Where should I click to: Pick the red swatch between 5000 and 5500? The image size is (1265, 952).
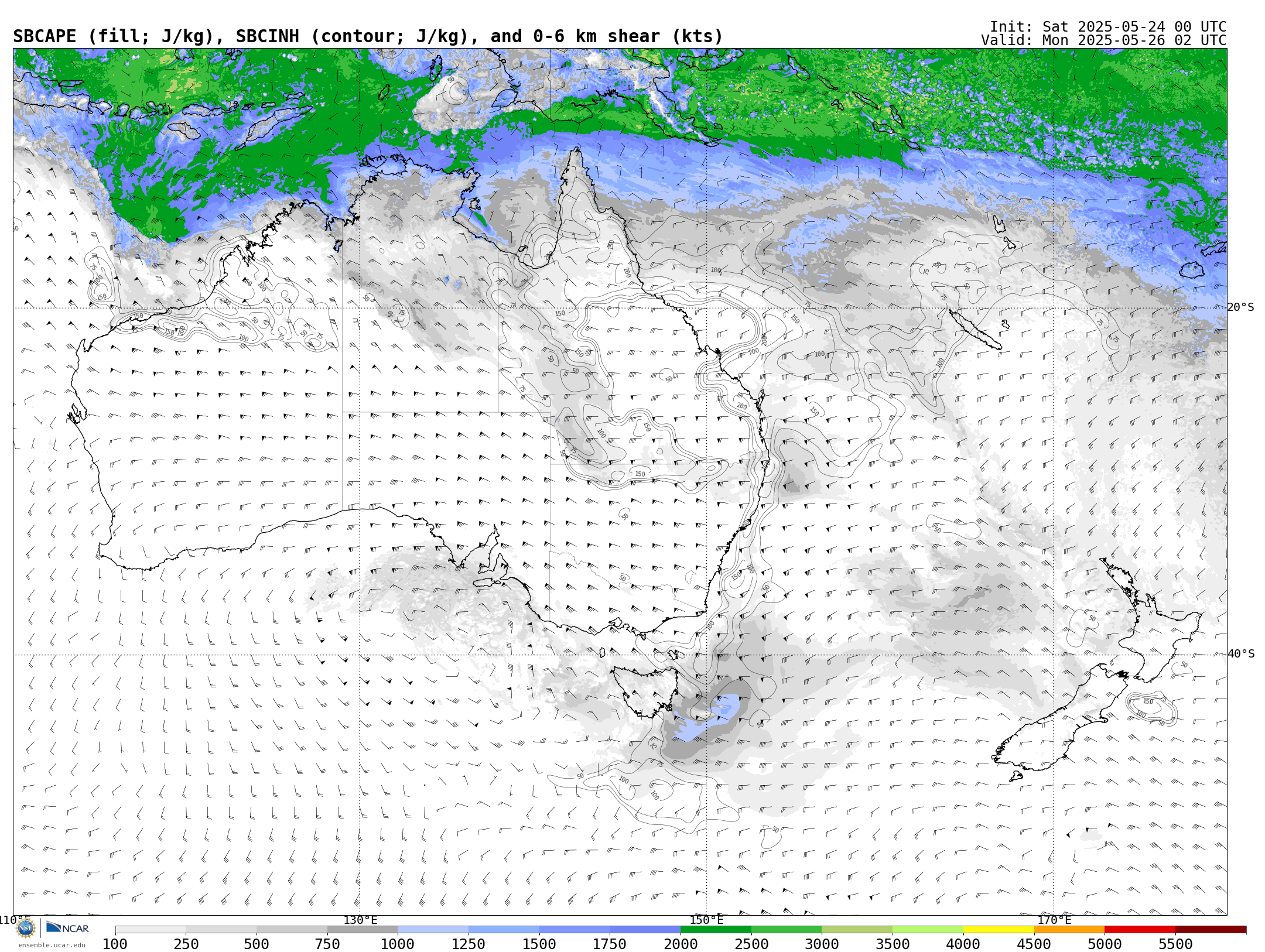click(1140, 930)
